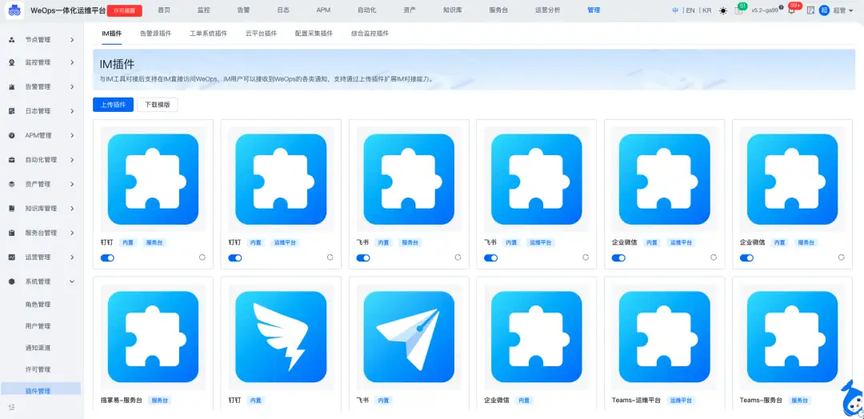The width and height of the screenshot is (864, 419).
Task: Click the 监控管理 sidebar icon
Action: [x=12, y=63]
